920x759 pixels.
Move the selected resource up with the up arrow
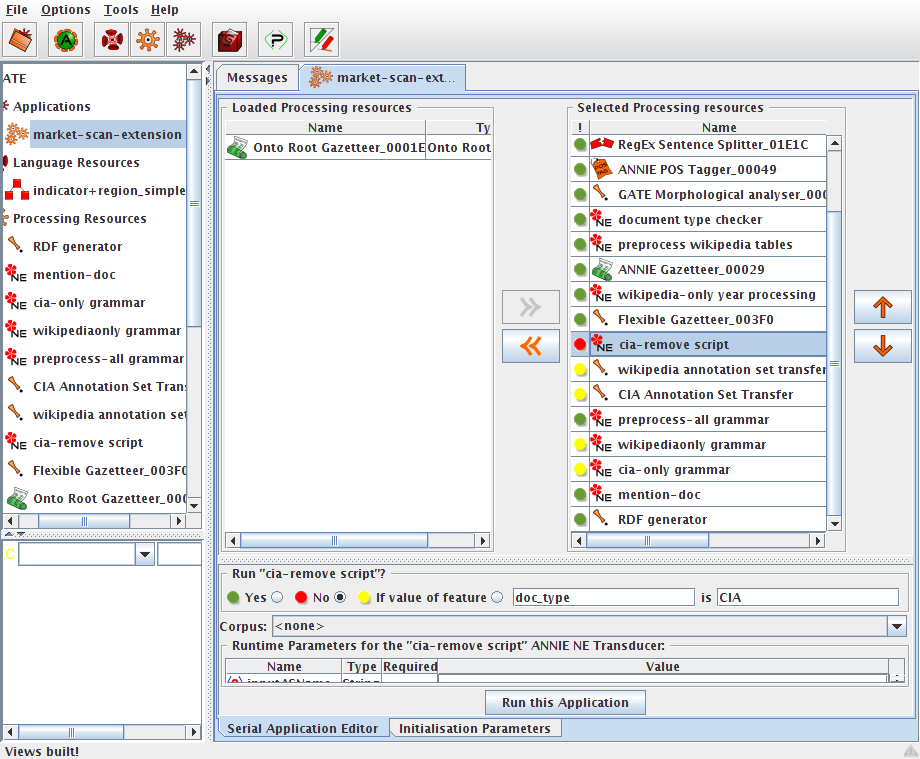coord(882,307)
